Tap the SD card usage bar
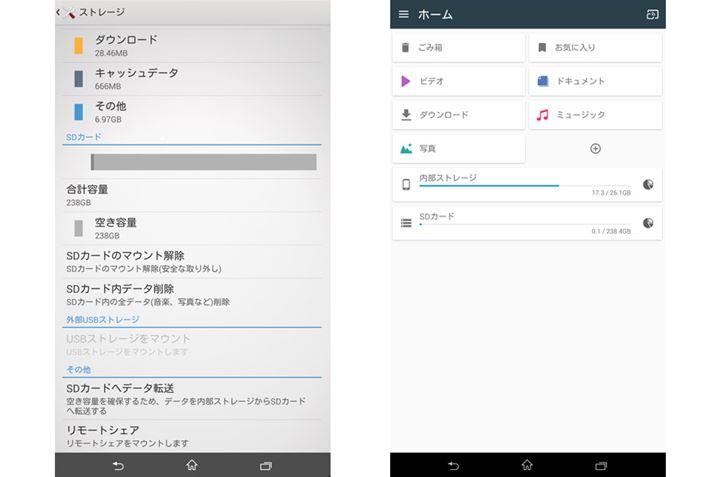 (x=203, y=162)
